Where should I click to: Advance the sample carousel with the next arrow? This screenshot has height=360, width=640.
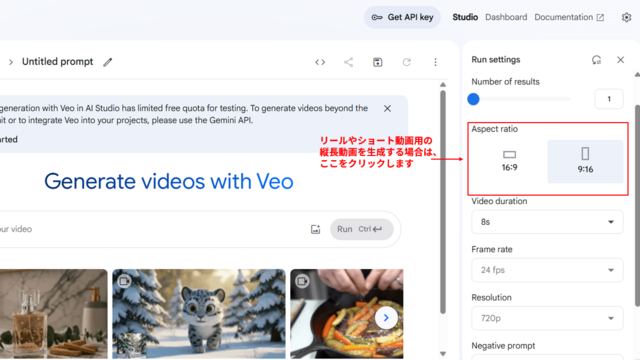point(386,318)
